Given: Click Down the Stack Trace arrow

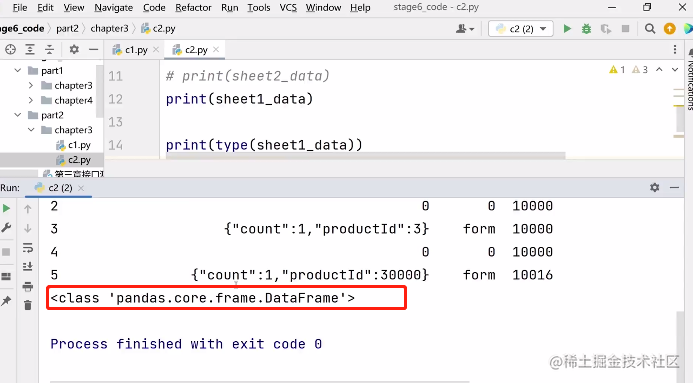Looking at the screenshot, I should pyautogui.click(x=27, y=228).
